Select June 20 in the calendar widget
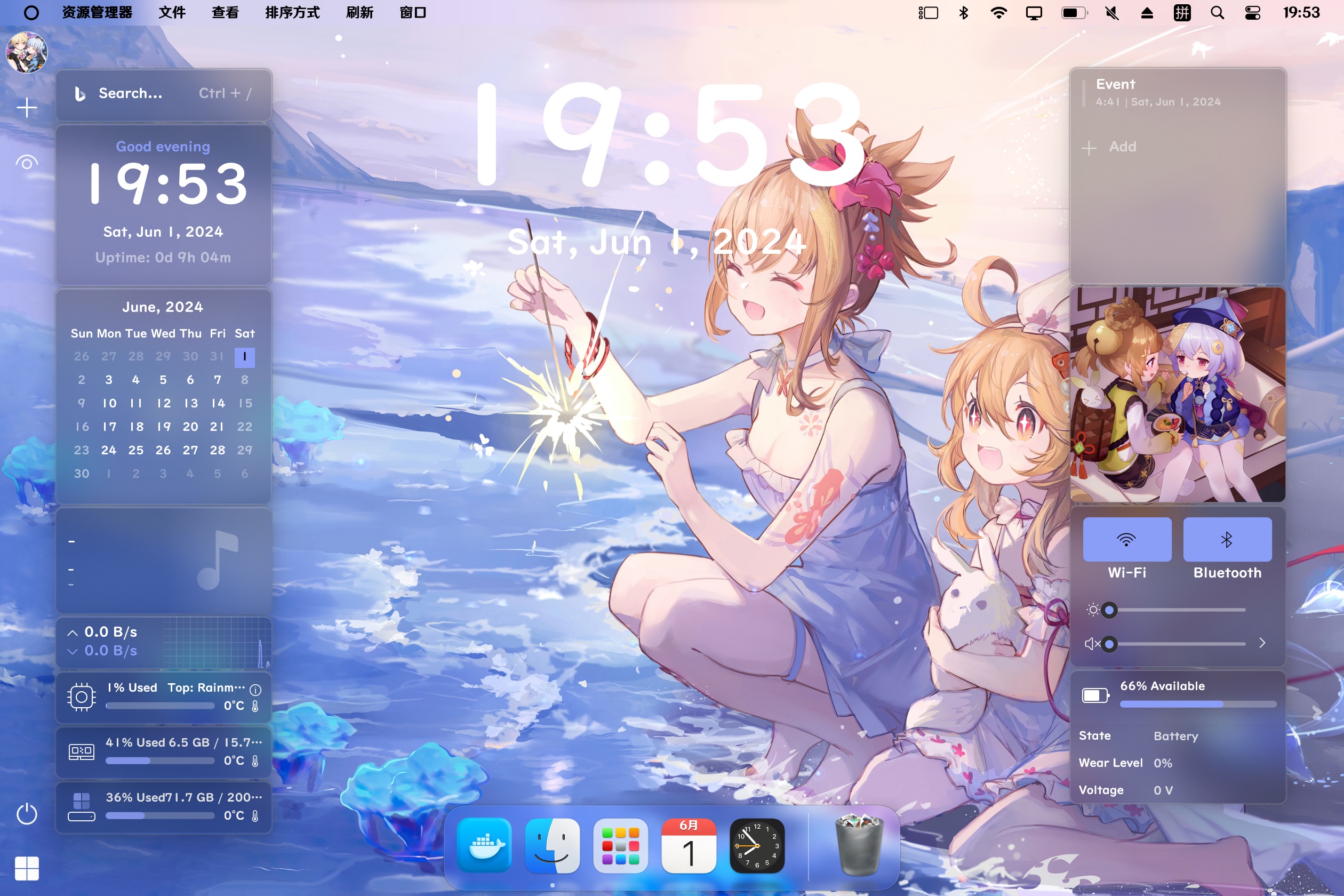Image resolution: width=1344 pixels, height=896 pixels. click(190, 427)
